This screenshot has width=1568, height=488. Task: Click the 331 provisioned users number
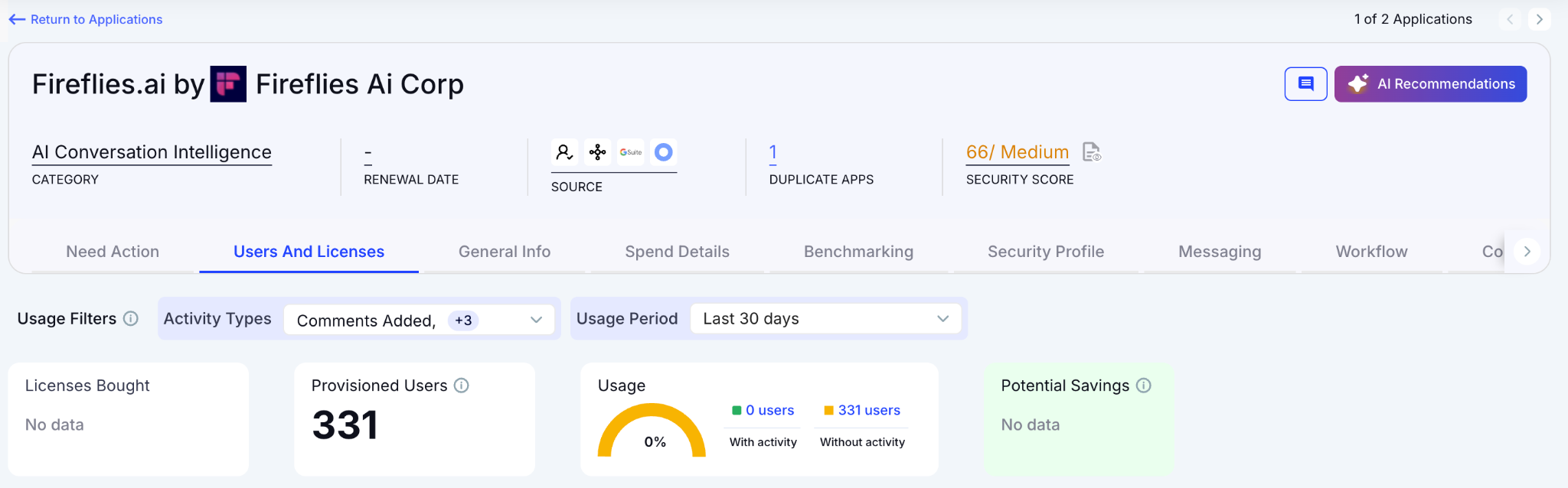[x=345, y=425]
